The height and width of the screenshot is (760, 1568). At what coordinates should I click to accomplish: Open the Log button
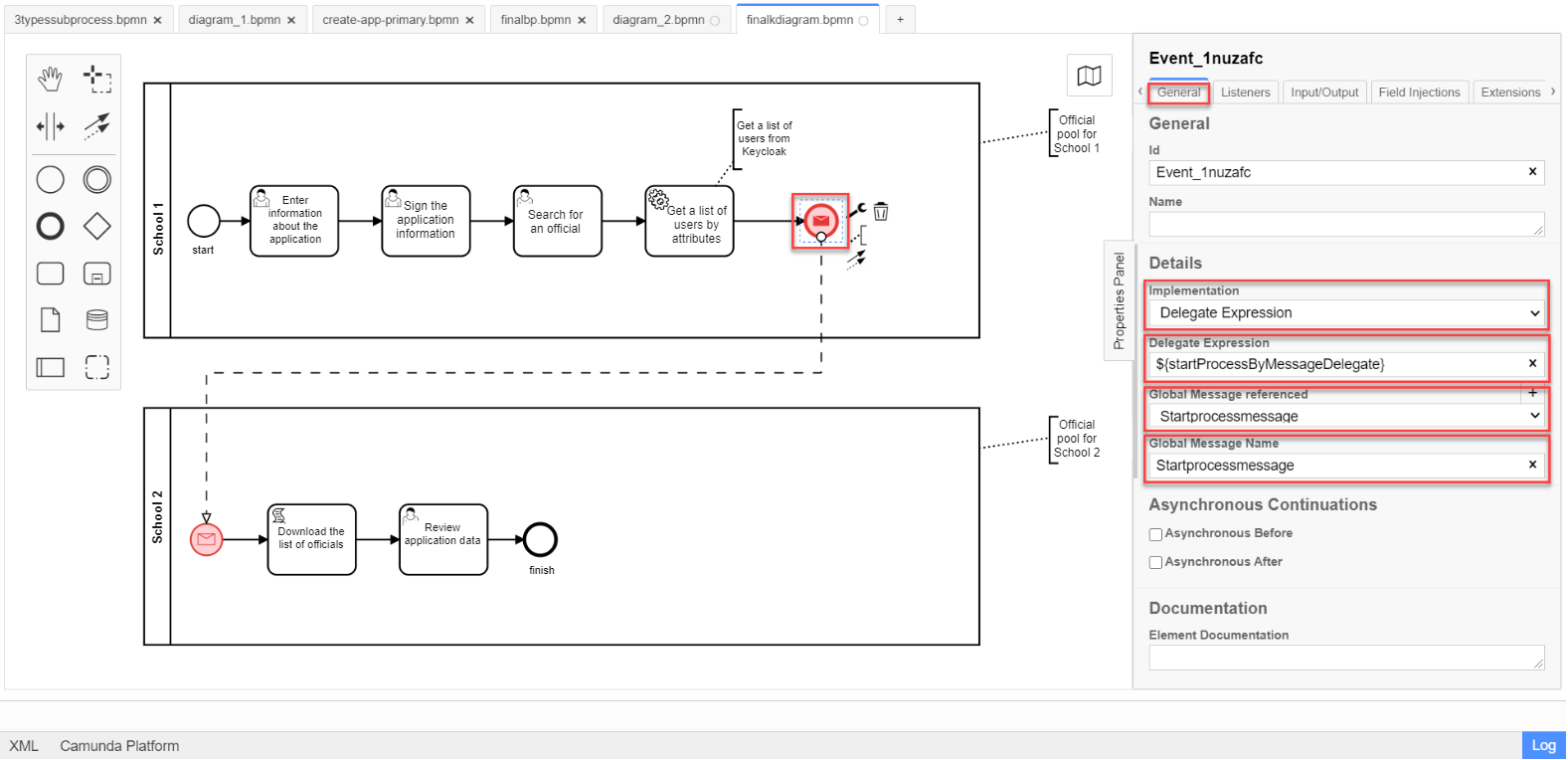1543,745
